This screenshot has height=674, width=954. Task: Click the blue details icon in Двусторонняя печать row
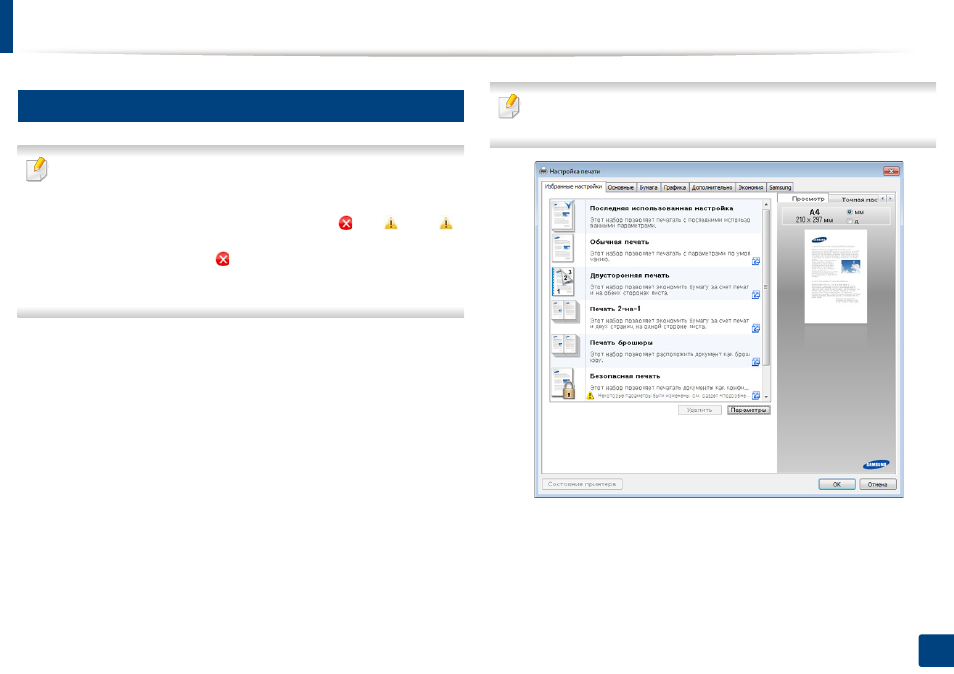pyautogui.click(x=756, y=294)
